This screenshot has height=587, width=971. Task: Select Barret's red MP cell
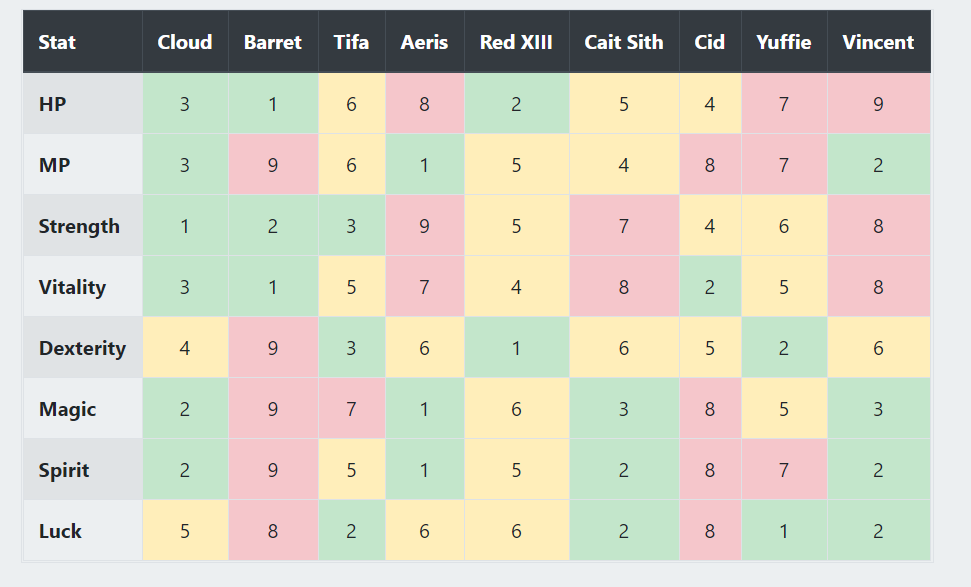tap(273, 165)
